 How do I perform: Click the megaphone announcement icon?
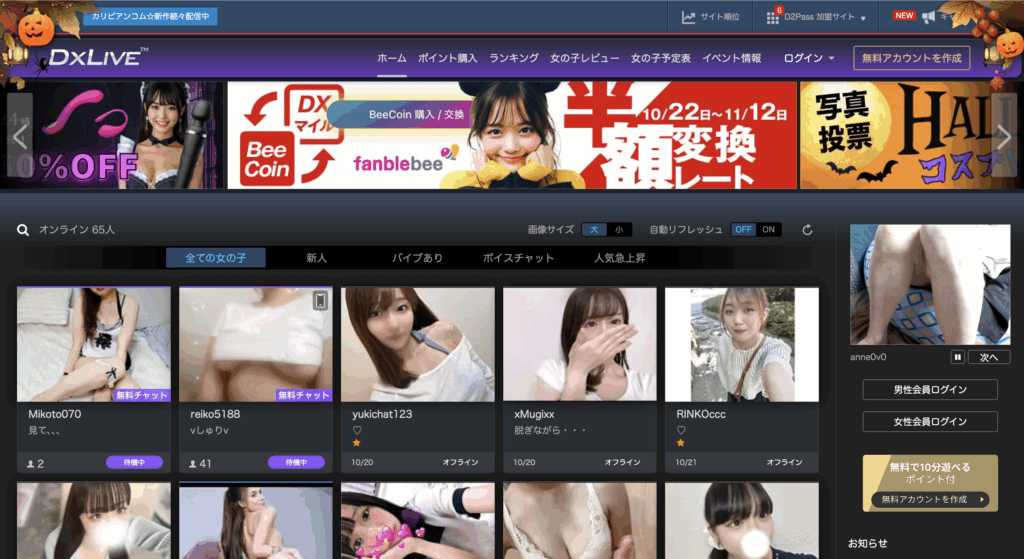(x=928, y=17)
